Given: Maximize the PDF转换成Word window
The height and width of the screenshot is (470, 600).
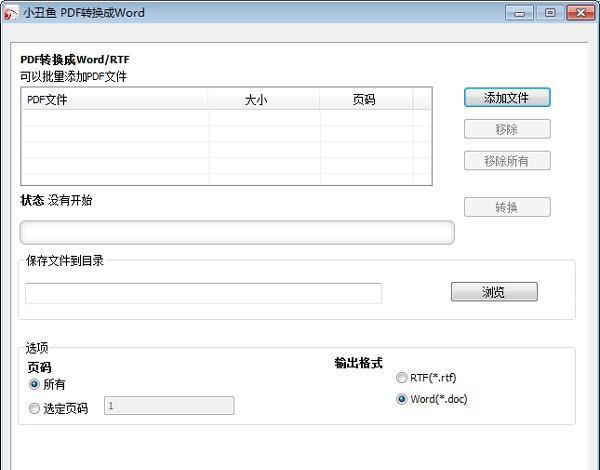Looking at the screenshot, I should point(550,13).
